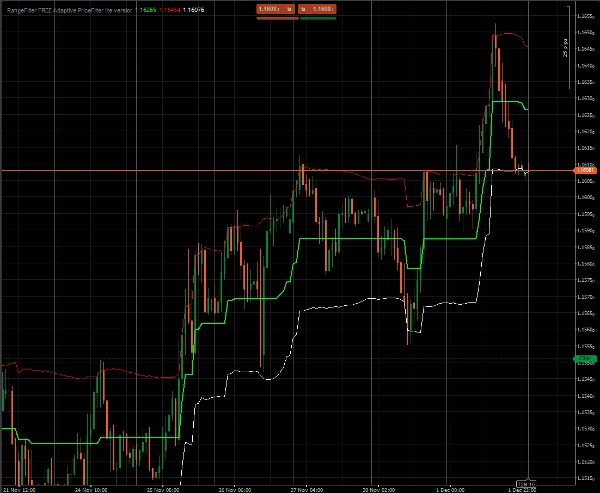Click the 25 Nov 06:00 time axis label

point(163,490)
